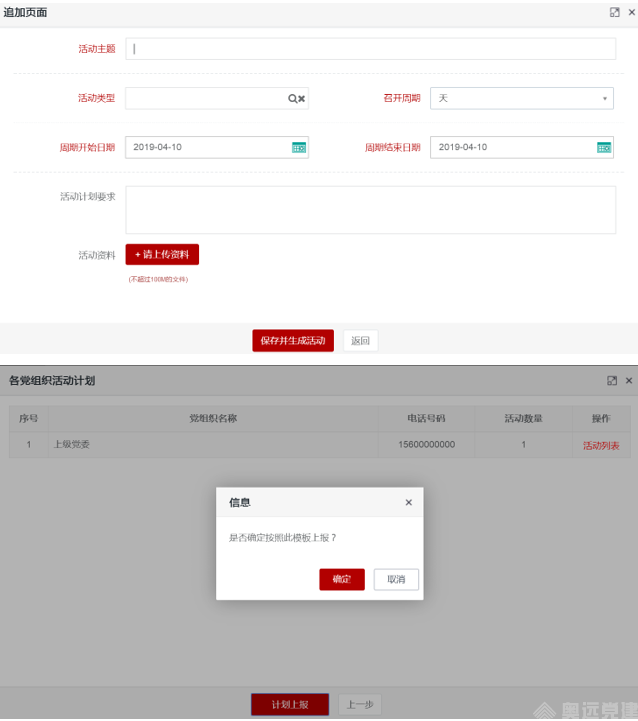Open the 活动列表 link for 上级党委

[601, 446]
